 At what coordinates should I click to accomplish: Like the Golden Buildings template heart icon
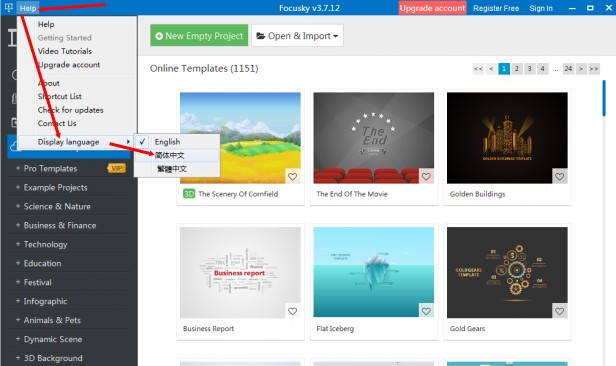(559, 177)
